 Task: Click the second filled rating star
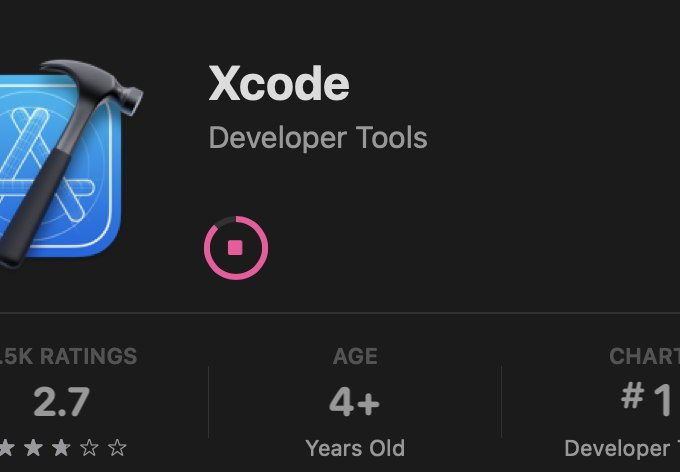click(35, 447)
